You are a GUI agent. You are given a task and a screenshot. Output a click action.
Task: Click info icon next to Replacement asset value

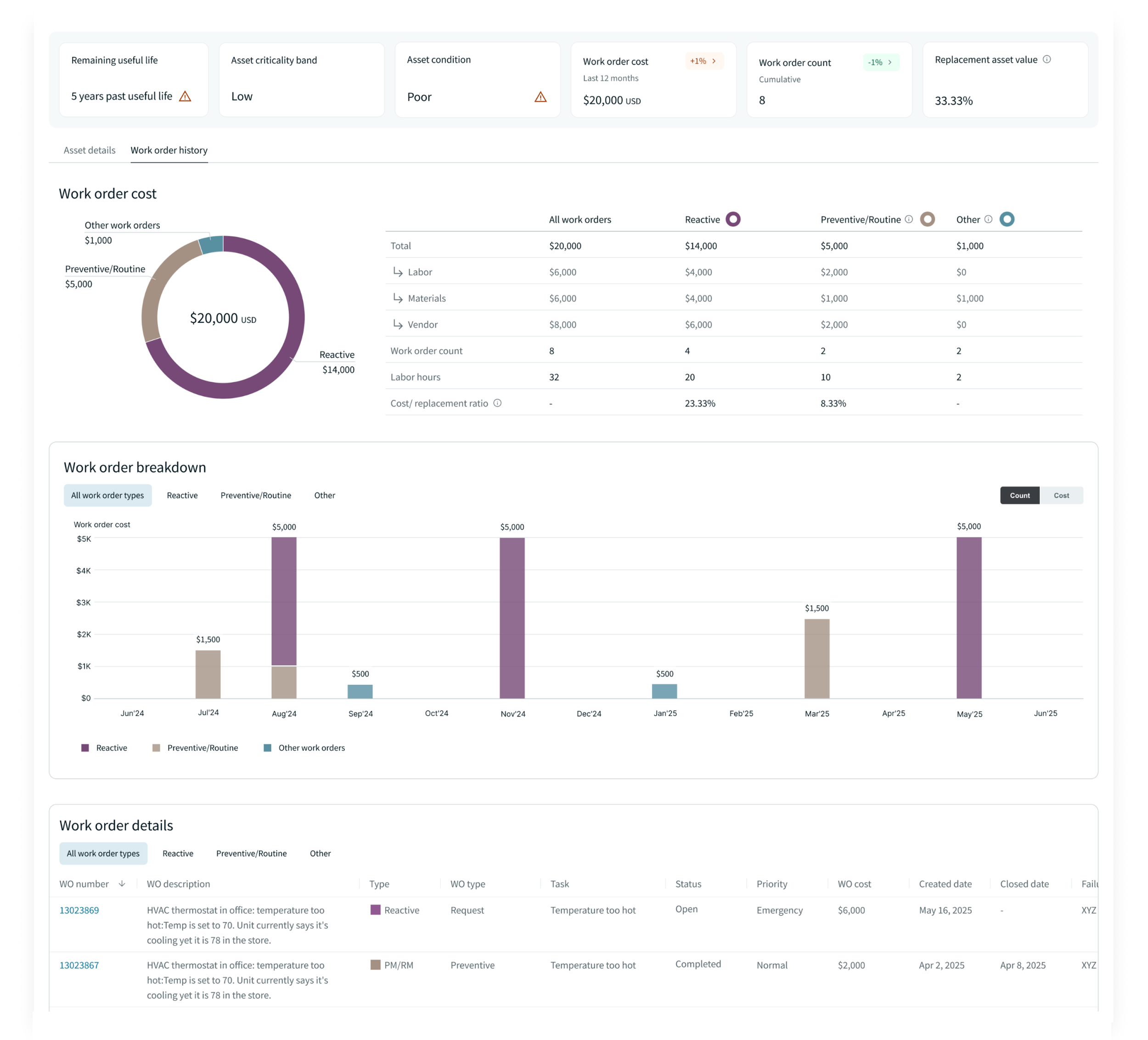coord(1047,59)
